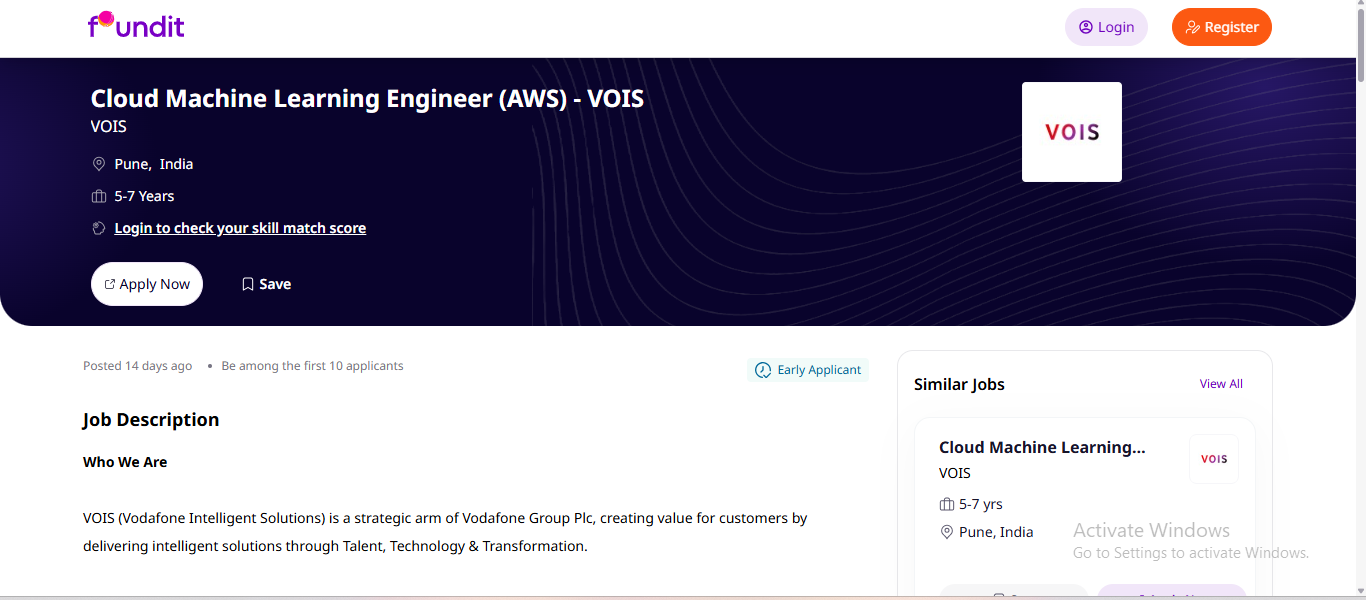The width and height of the screenshot is (1366, 600).
Task: Open the small VOIS logo in Similar Jobs
Action: 1214,459
